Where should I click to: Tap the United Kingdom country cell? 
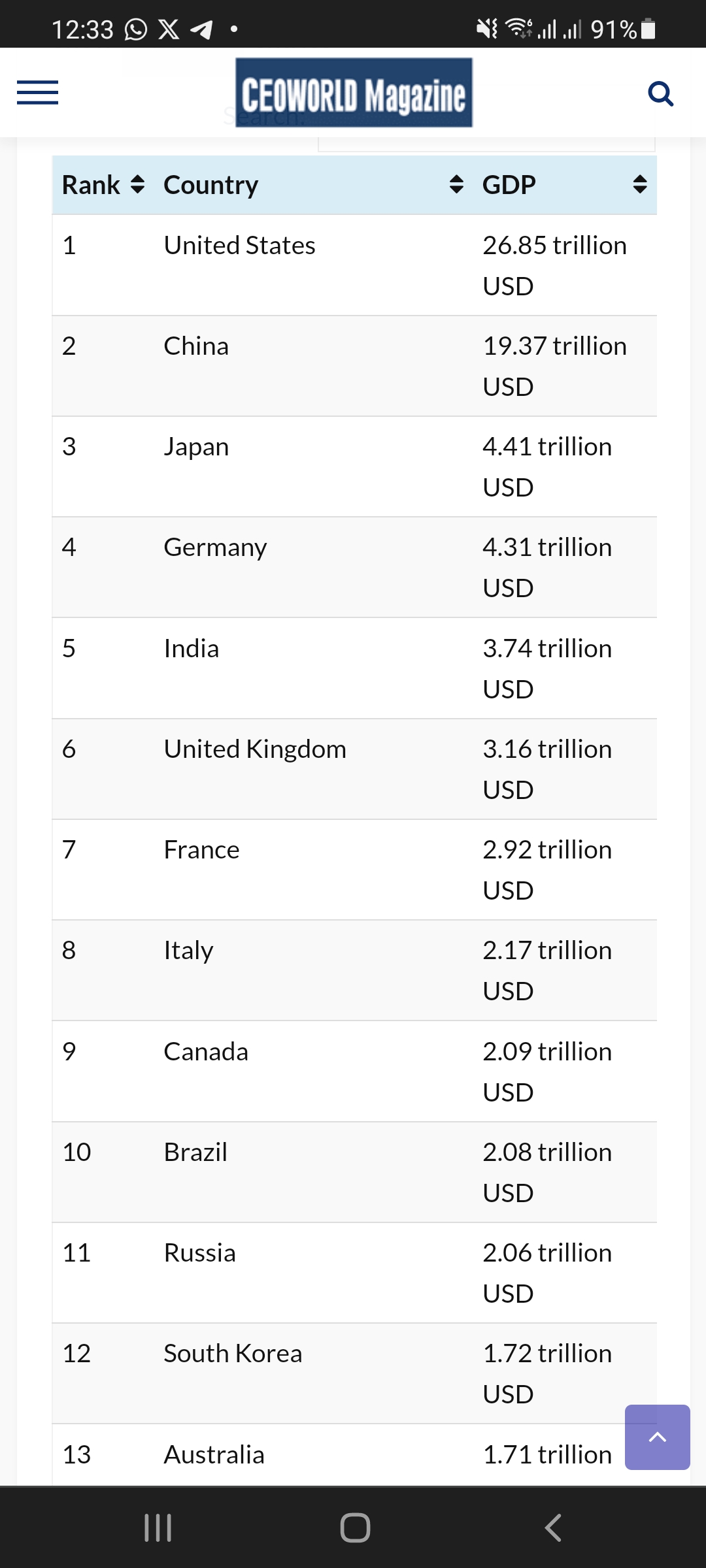coord(255,749)
